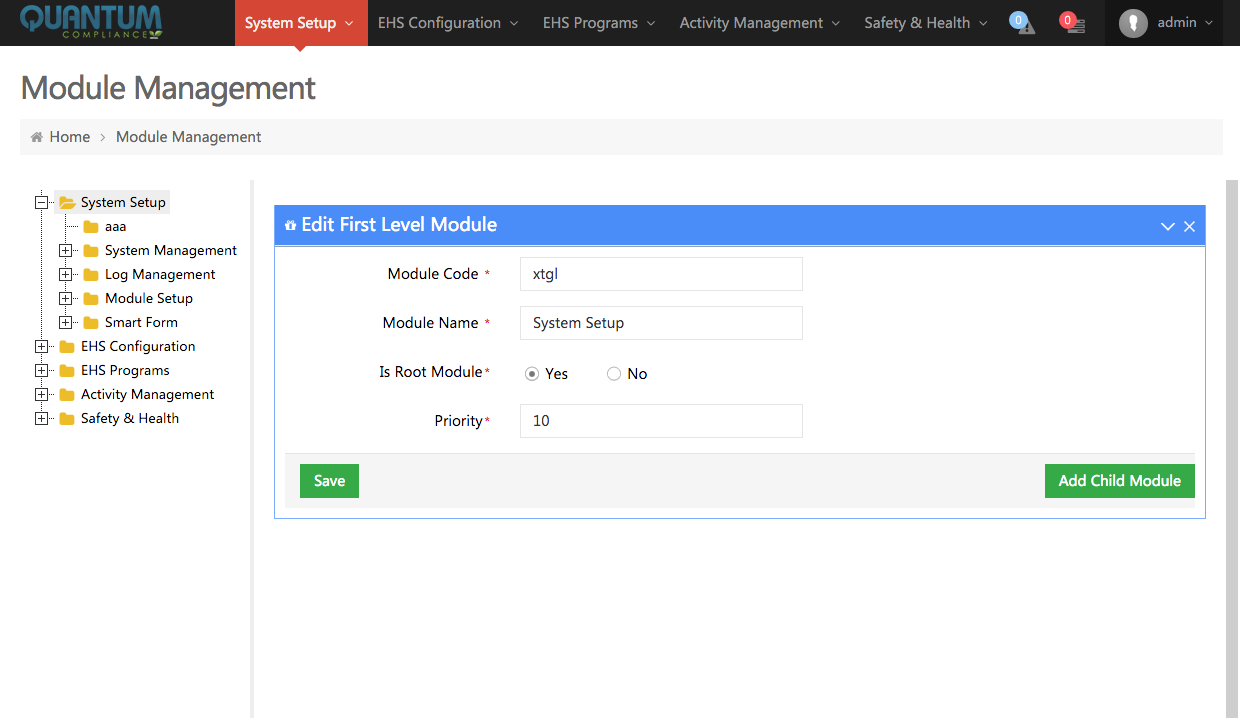Collapse the System Setup tree node
Image resolution: width=1240 pixels, height=718 pixels.
[x=41, y=202]
